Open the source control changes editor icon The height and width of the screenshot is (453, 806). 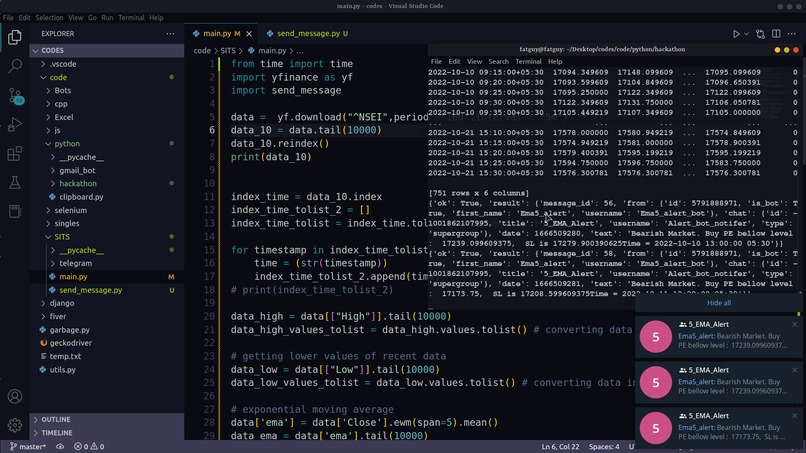coord(760,34)
